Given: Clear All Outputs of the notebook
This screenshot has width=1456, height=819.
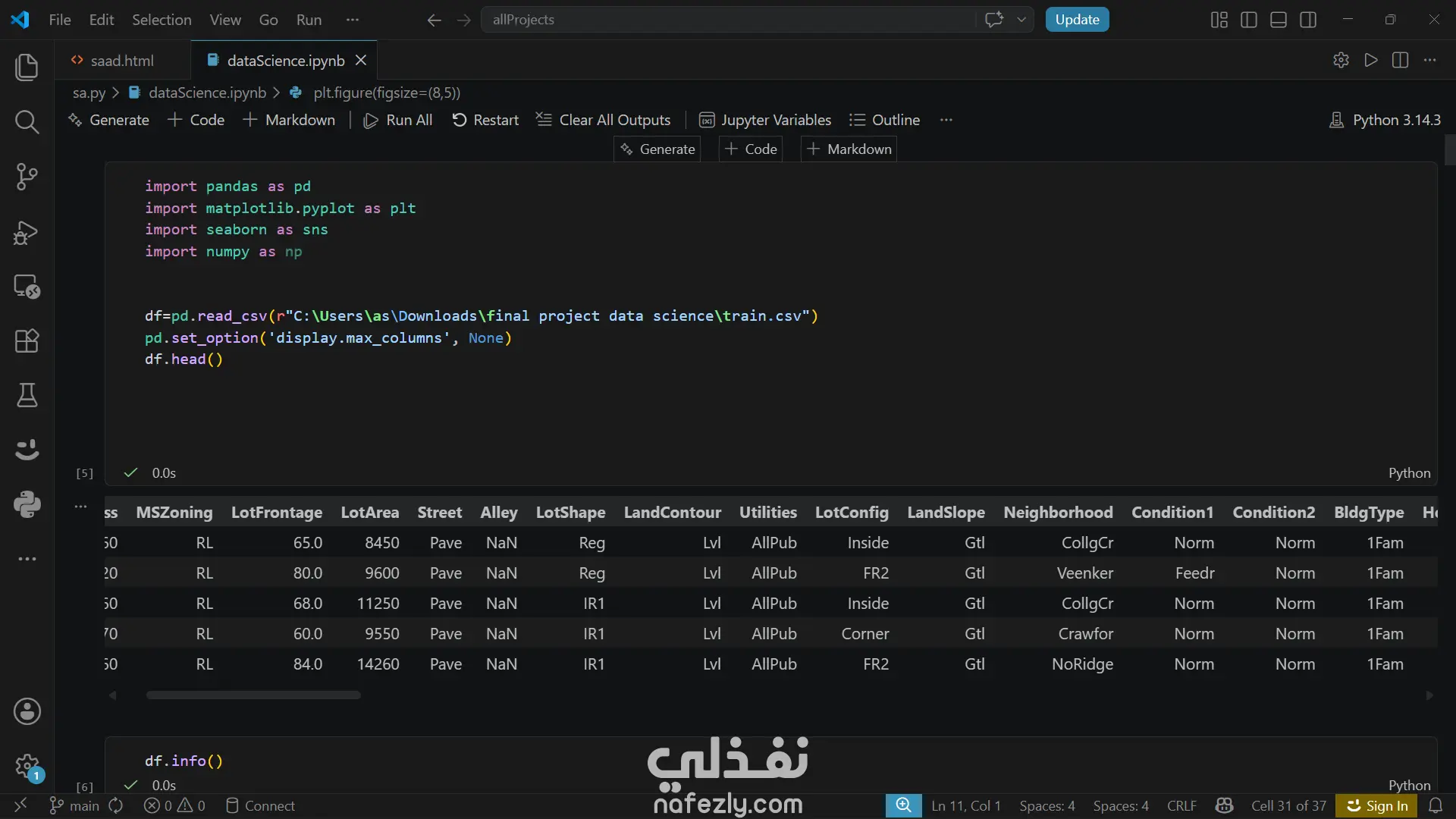Looking at the screenshot, I should point(604,120).
